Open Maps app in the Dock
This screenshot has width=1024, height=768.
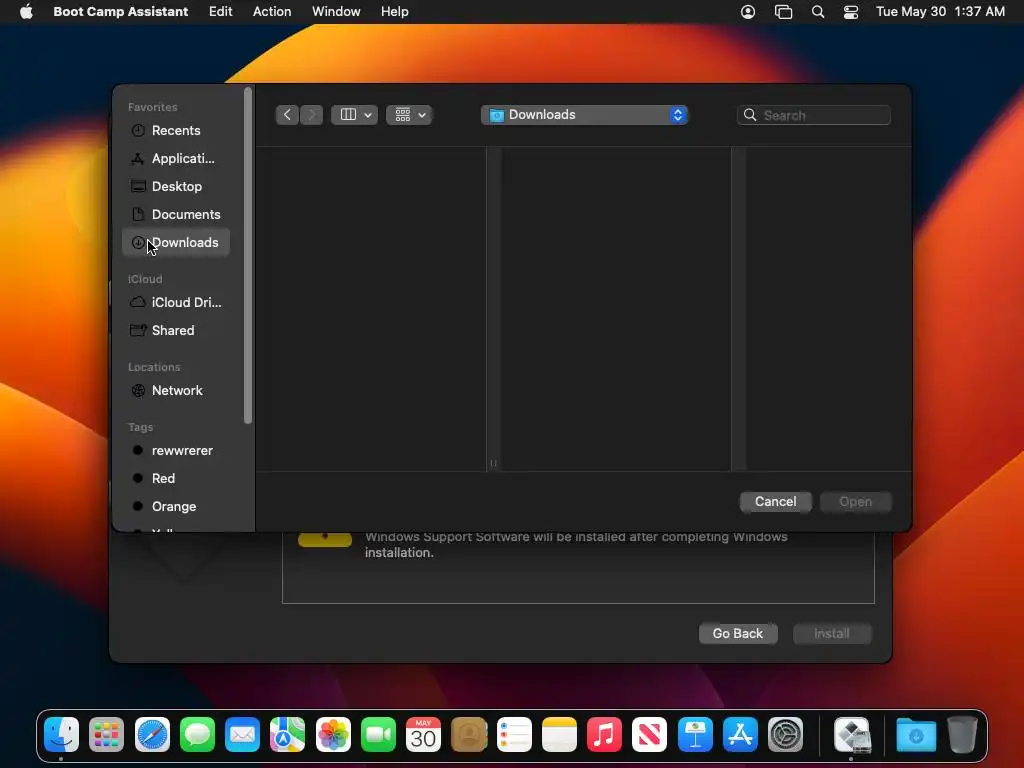tap(287, 735)
